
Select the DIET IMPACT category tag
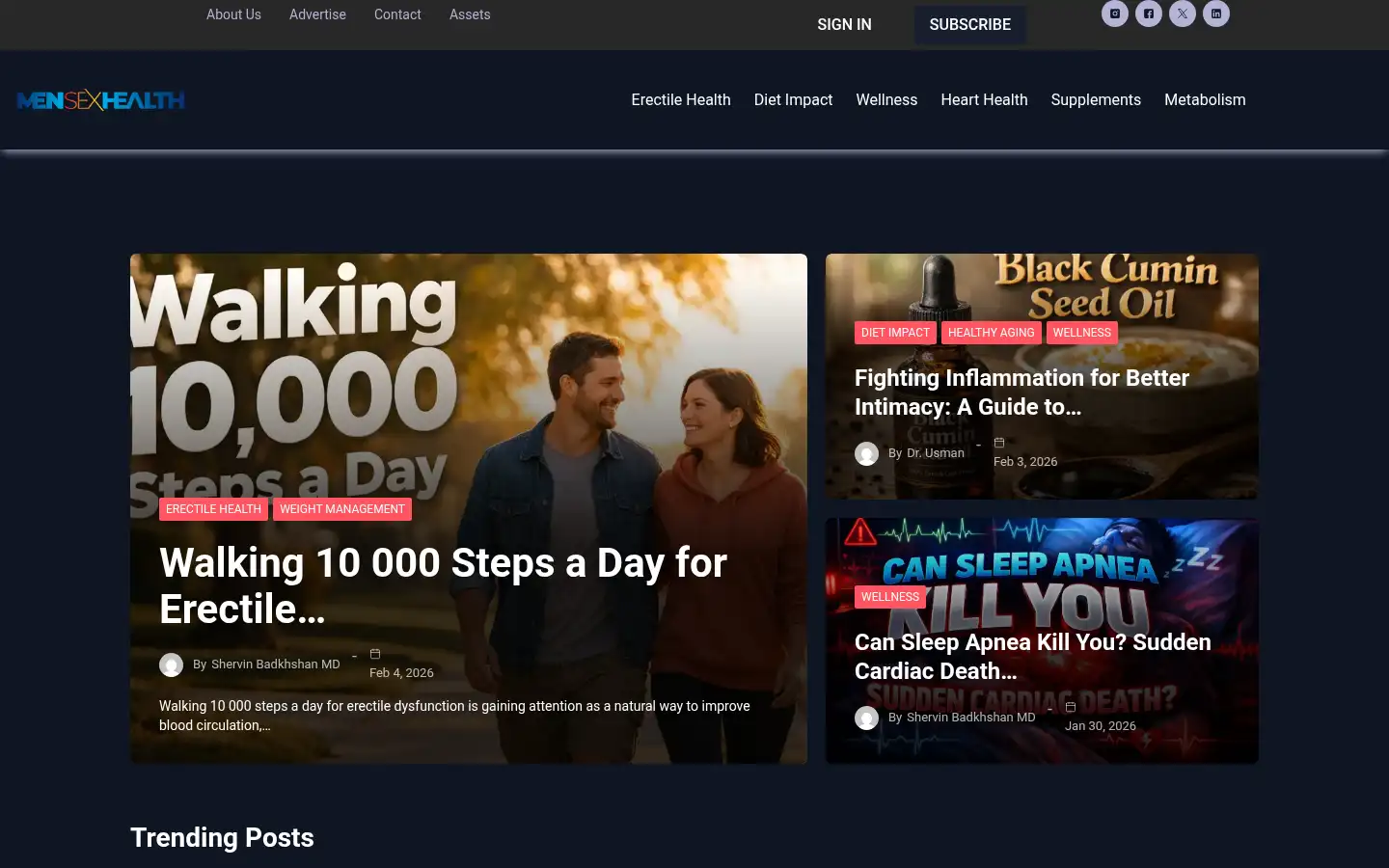coord(895,333)
